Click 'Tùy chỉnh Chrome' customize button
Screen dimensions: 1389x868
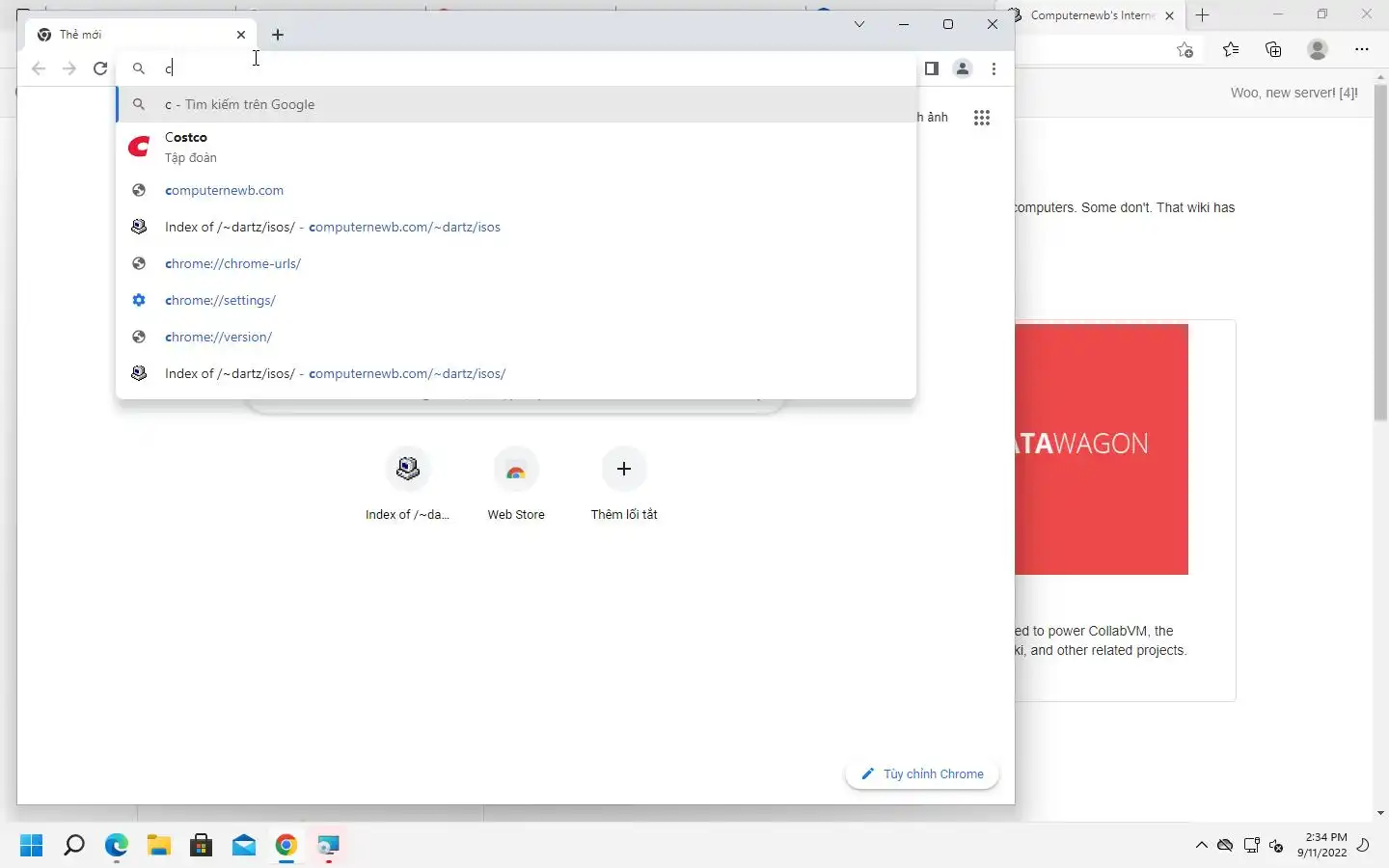click(922, 773)
